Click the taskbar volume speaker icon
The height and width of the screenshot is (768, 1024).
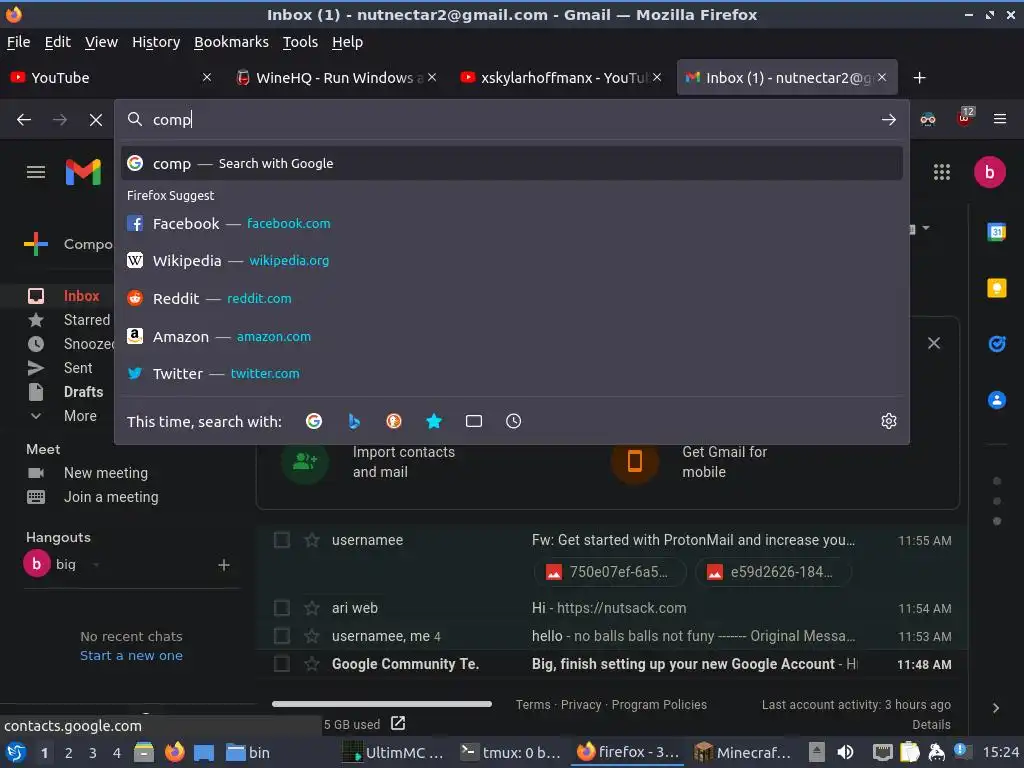click(845, 752)
